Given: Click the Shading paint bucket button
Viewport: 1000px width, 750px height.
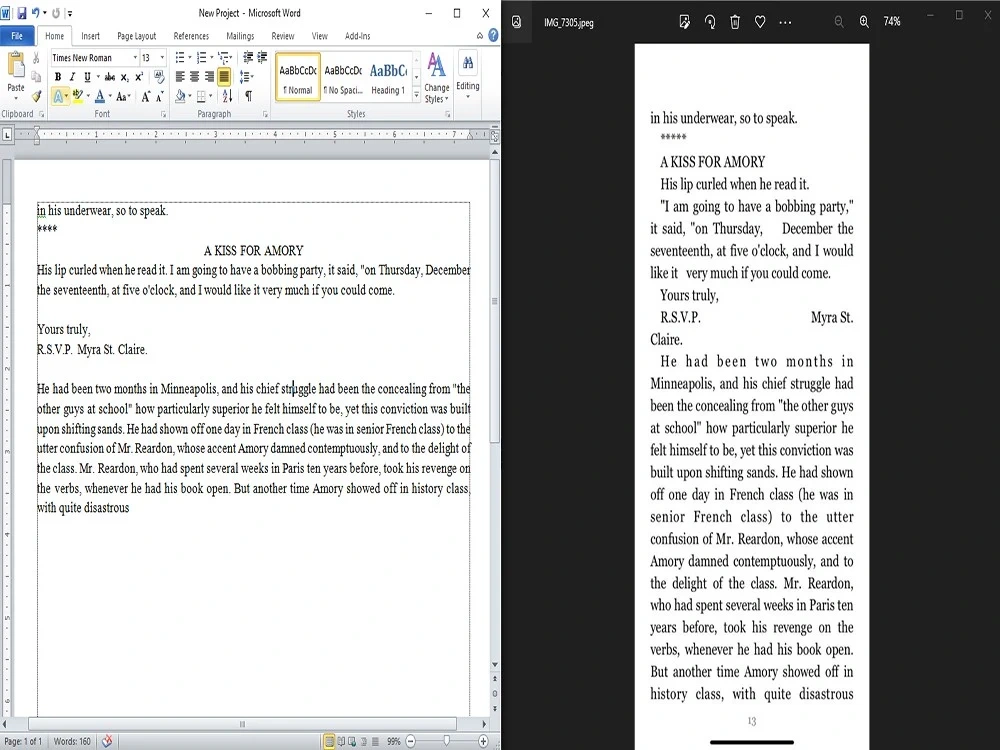Looking at the screenshot, I should (180, 96).
